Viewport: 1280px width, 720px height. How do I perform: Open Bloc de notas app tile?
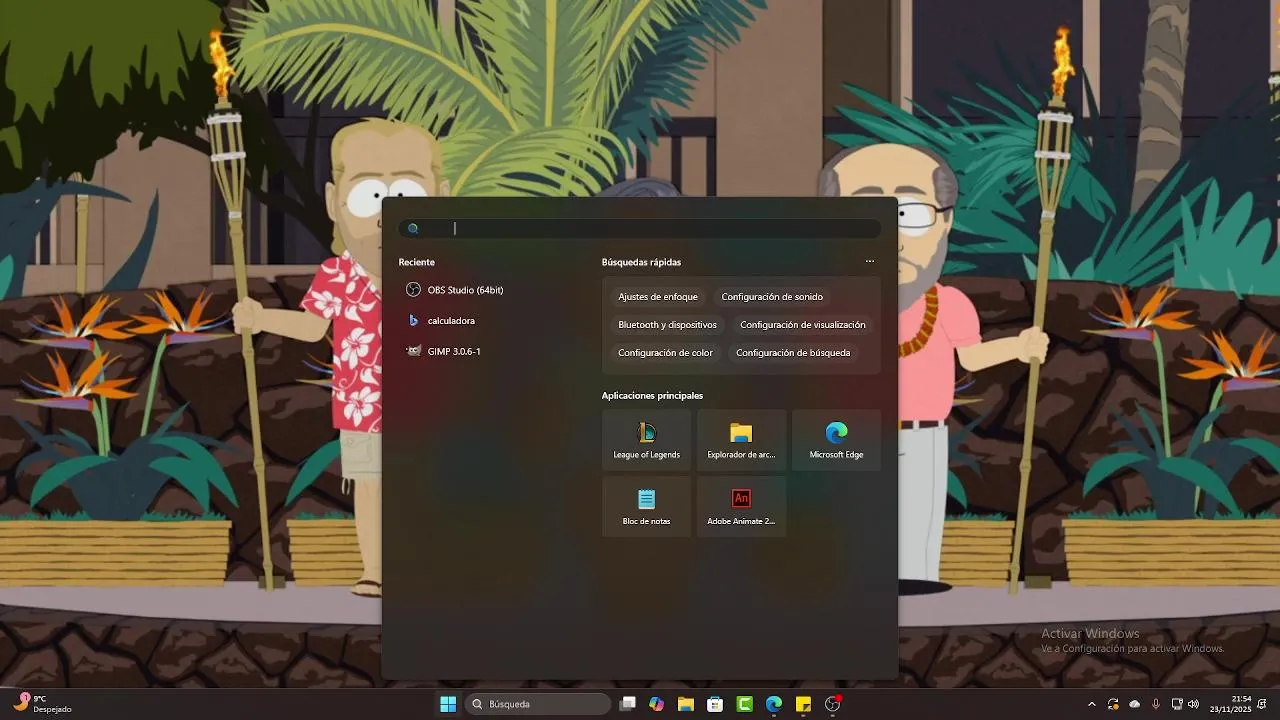[646, 506]
